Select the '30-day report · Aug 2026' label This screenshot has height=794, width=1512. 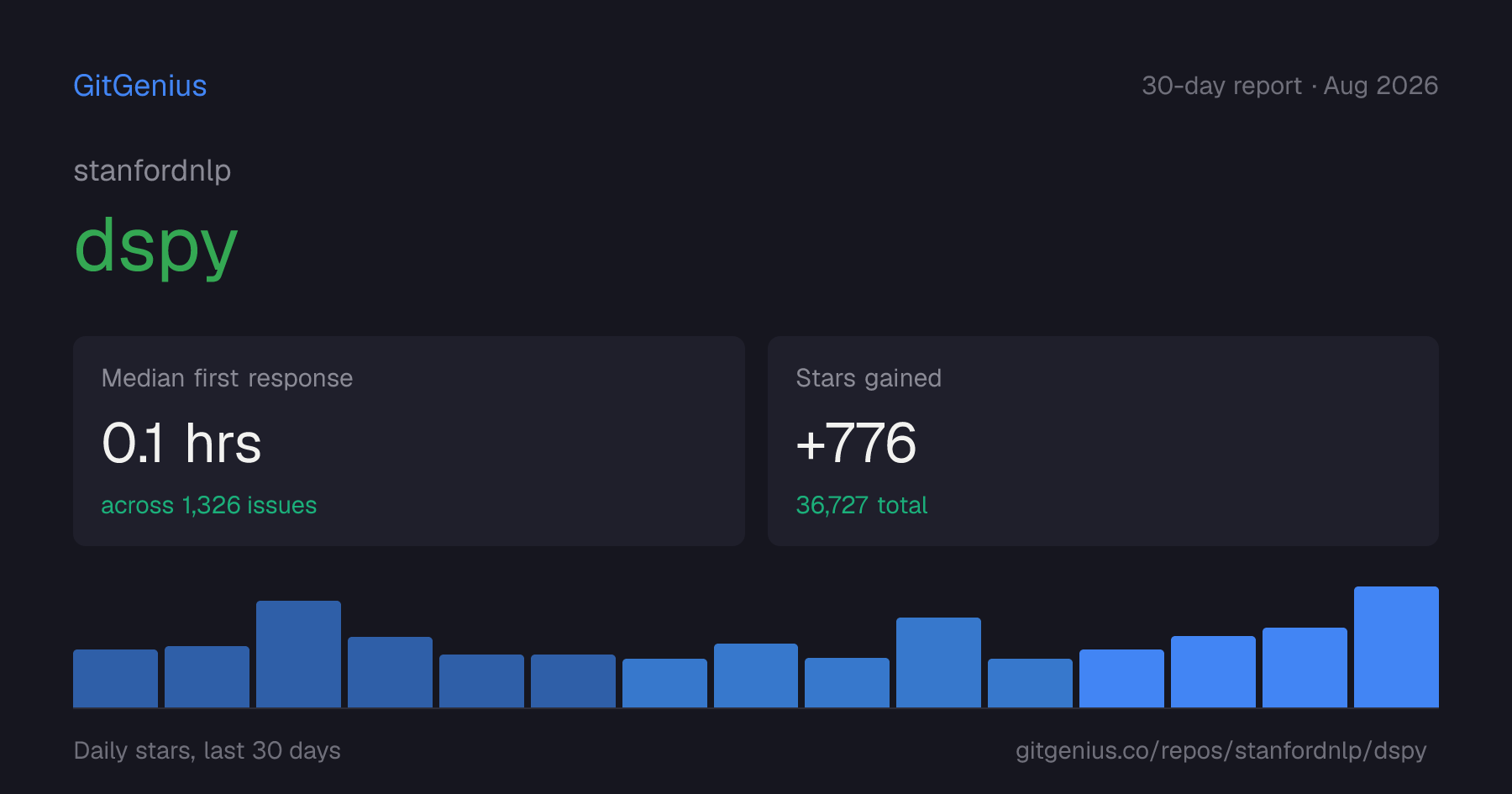[1289, 86]
